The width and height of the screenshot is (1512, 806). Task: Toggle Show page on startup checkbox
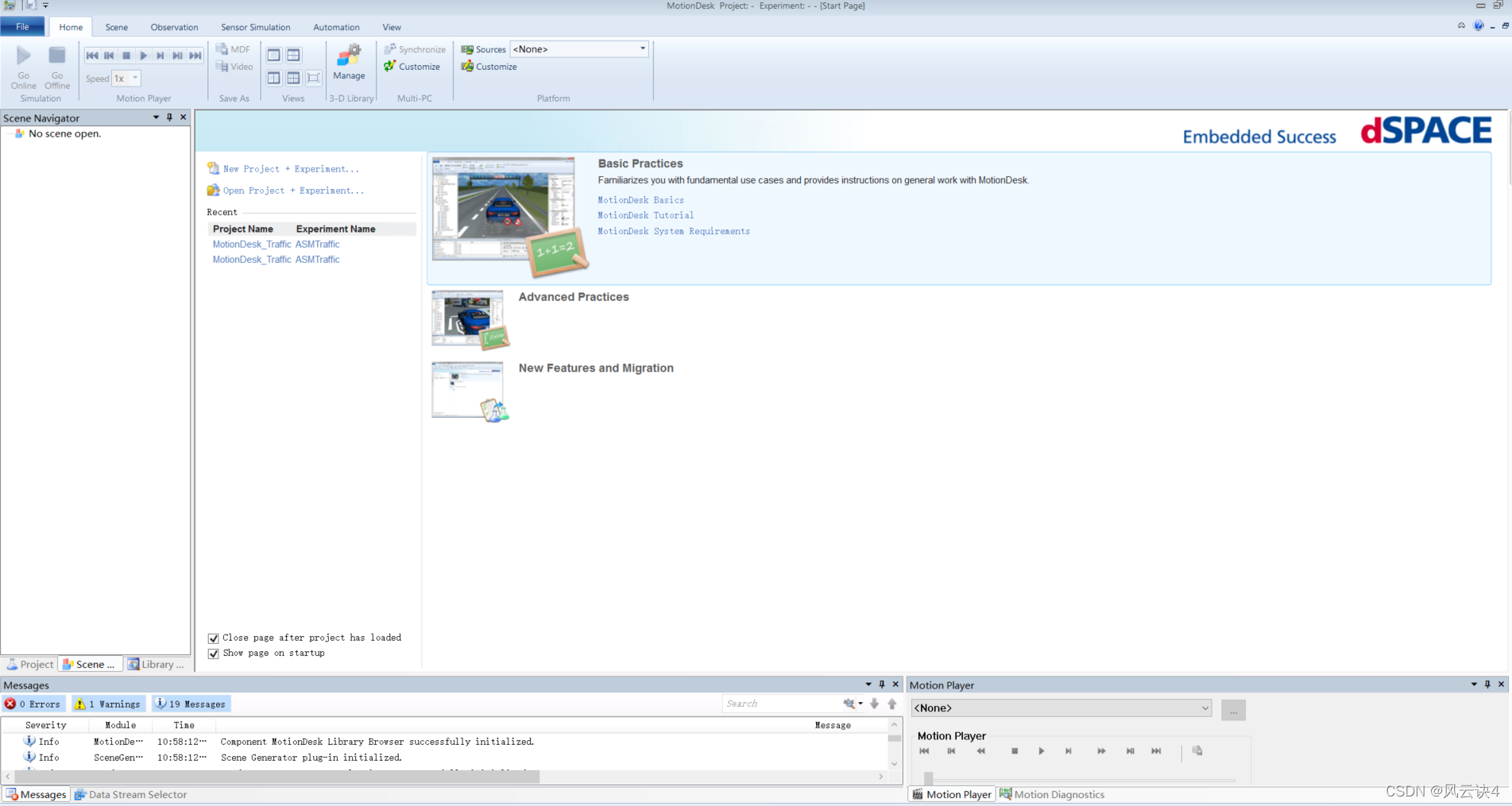[213, 654]
